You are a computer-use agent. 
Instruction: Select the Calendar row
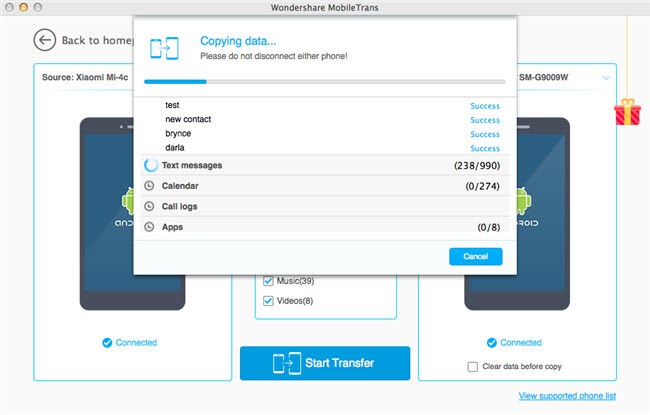tap(325, 186)
